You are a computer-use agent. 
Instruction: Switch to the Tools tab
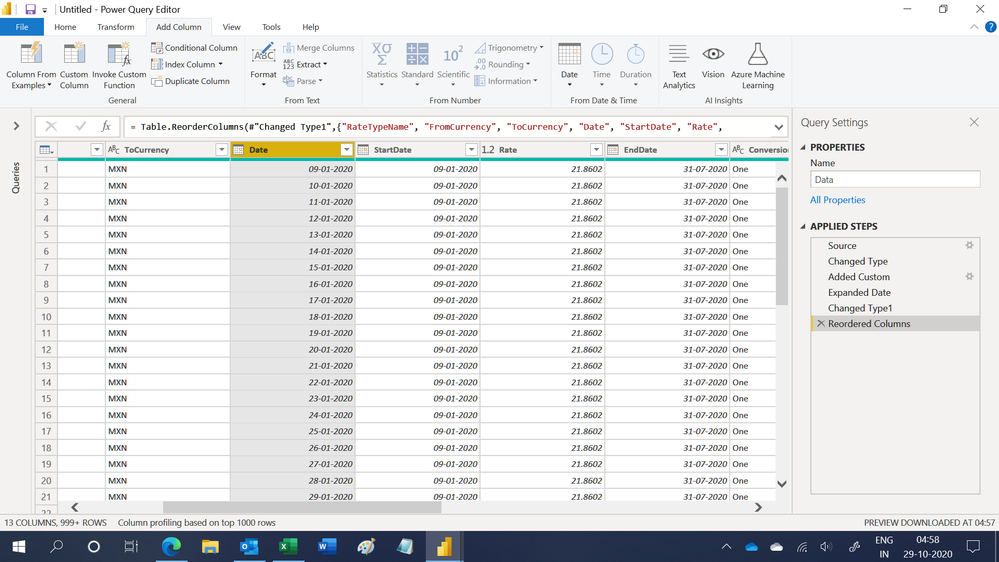click(271, 27)
